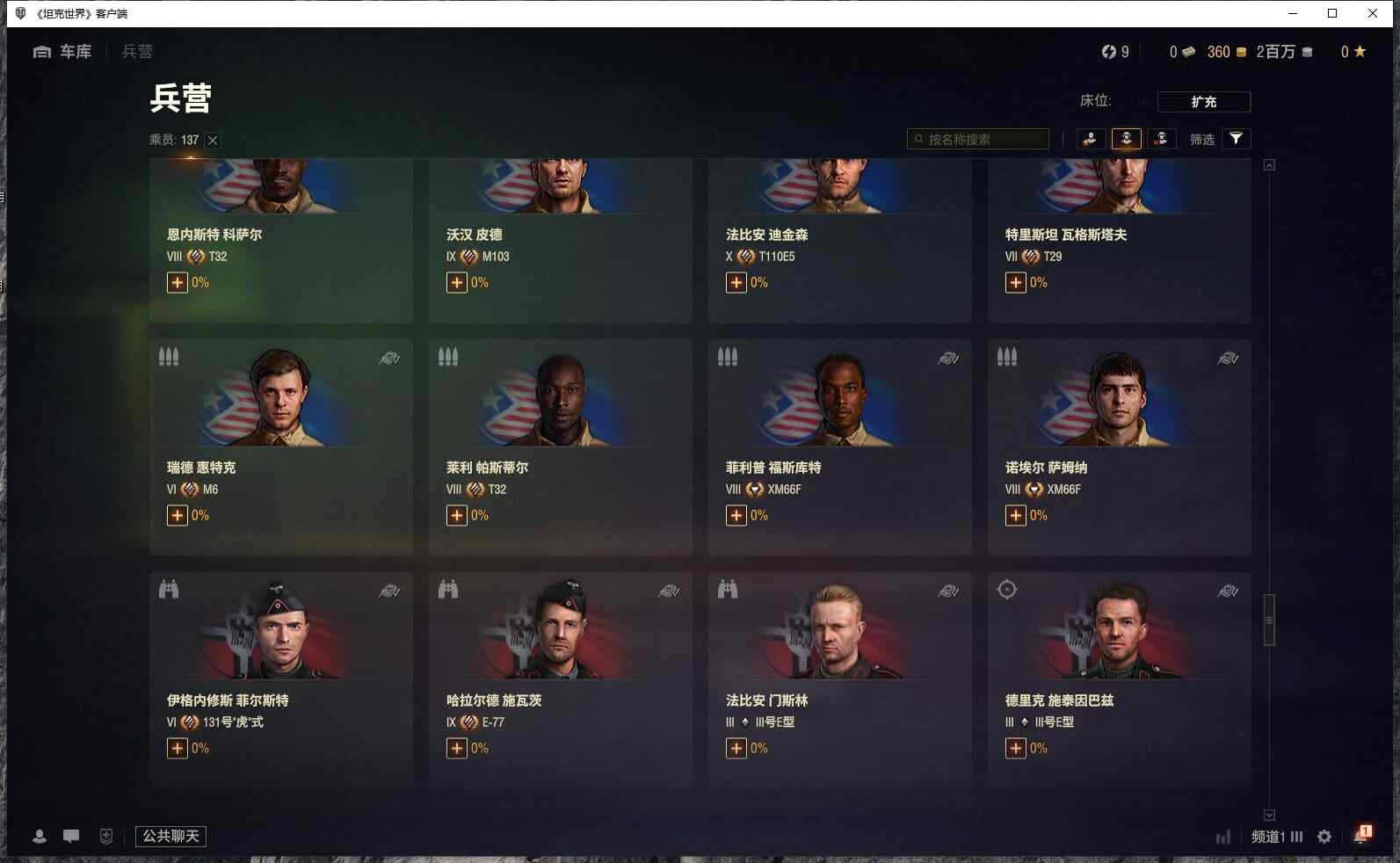Open the 频道1 channel selector
1400x863 pixels.
point(1277,837)
